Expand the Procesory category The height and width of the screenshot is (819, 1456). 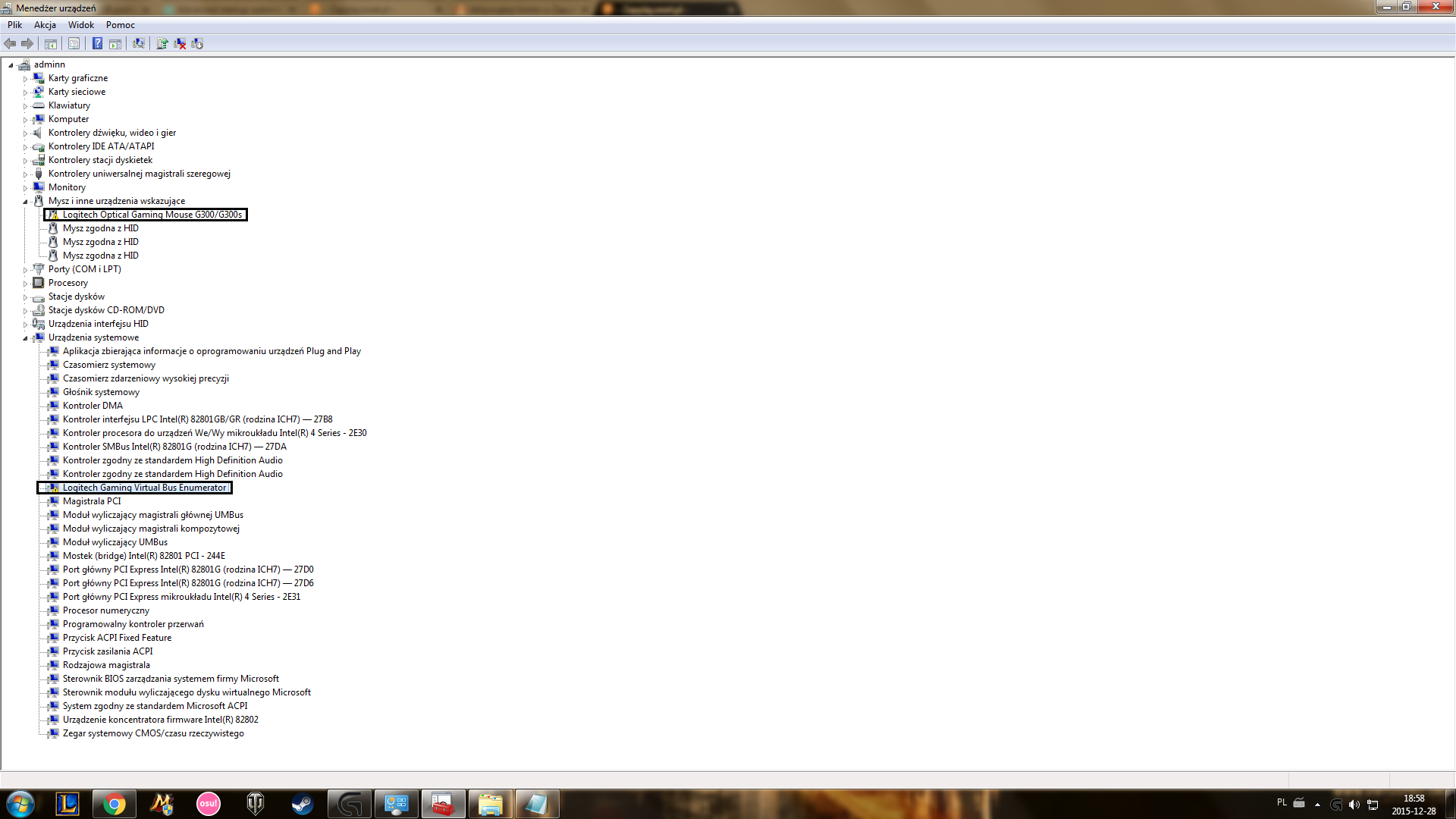25,284
